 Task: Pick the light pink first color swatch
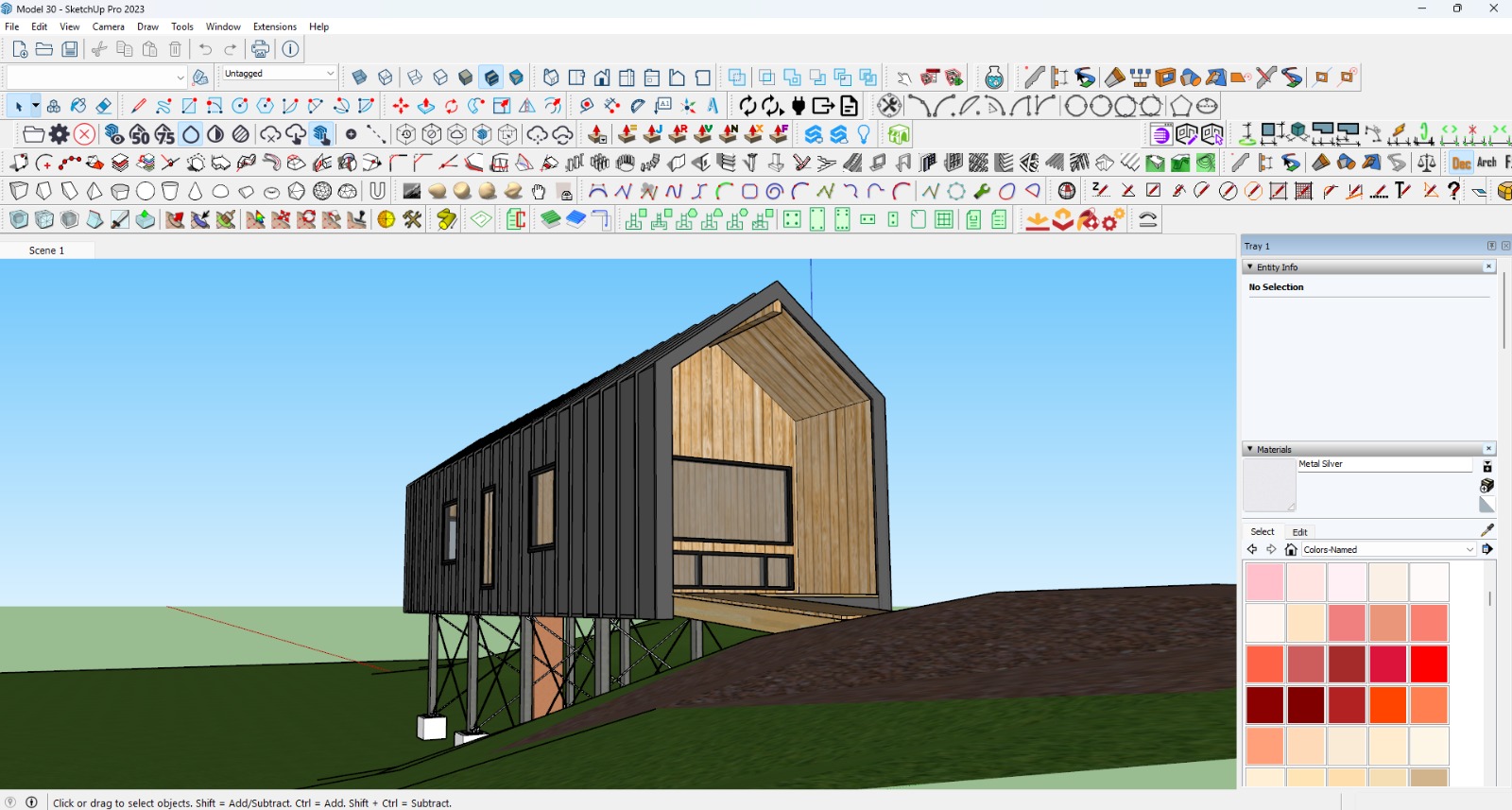point(1264,582)
